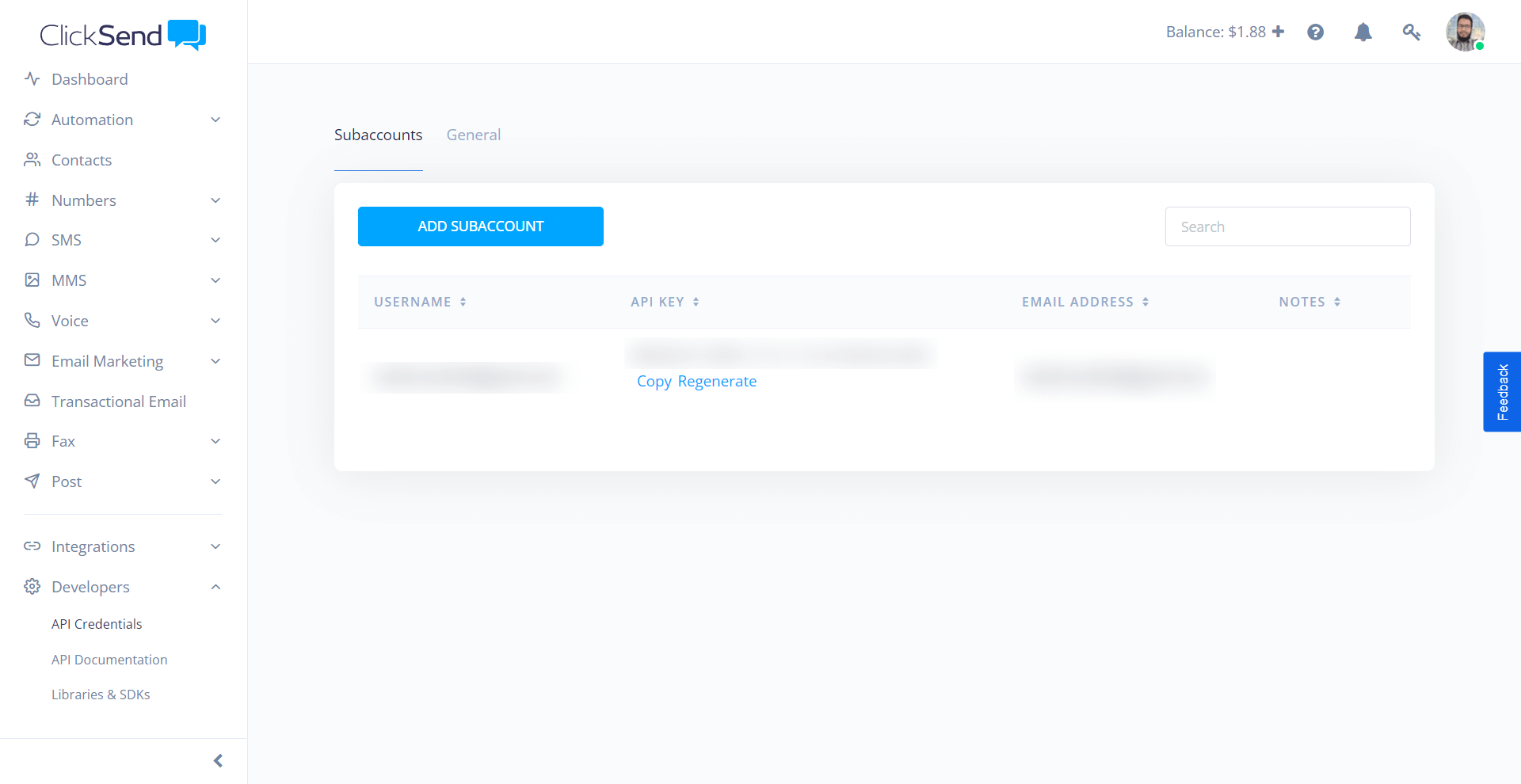Click the Copy link for the API key
This screenshot has height=784, width=1521.
click(x=654, y=381)
